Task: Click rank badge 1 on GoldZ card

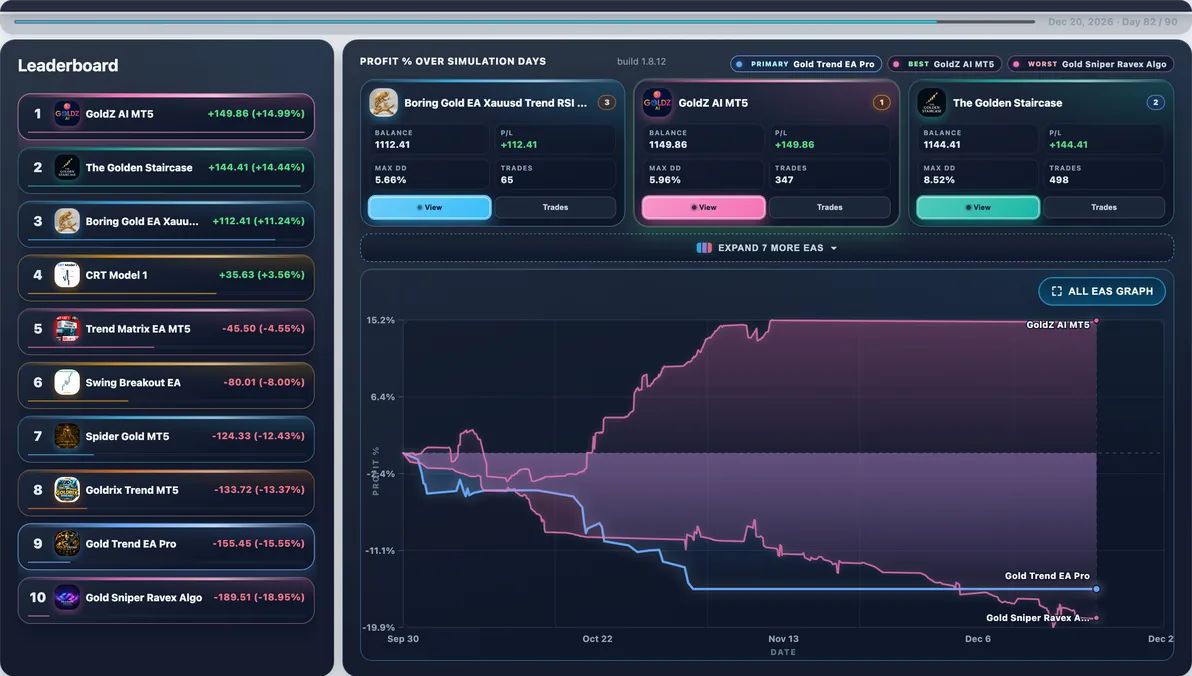Action: [x=881, y=102]
